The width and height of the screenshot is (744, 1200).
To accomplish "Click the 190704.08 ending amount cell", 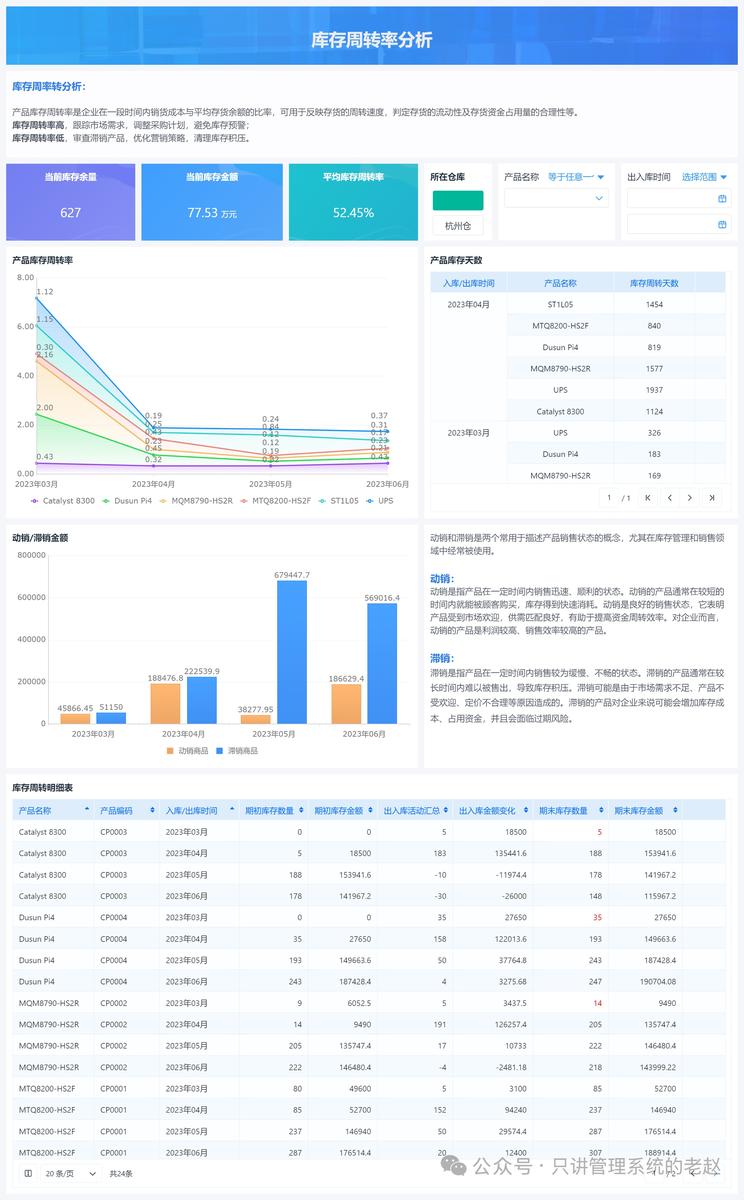I will pyautogui.click(x=644, y=982).
